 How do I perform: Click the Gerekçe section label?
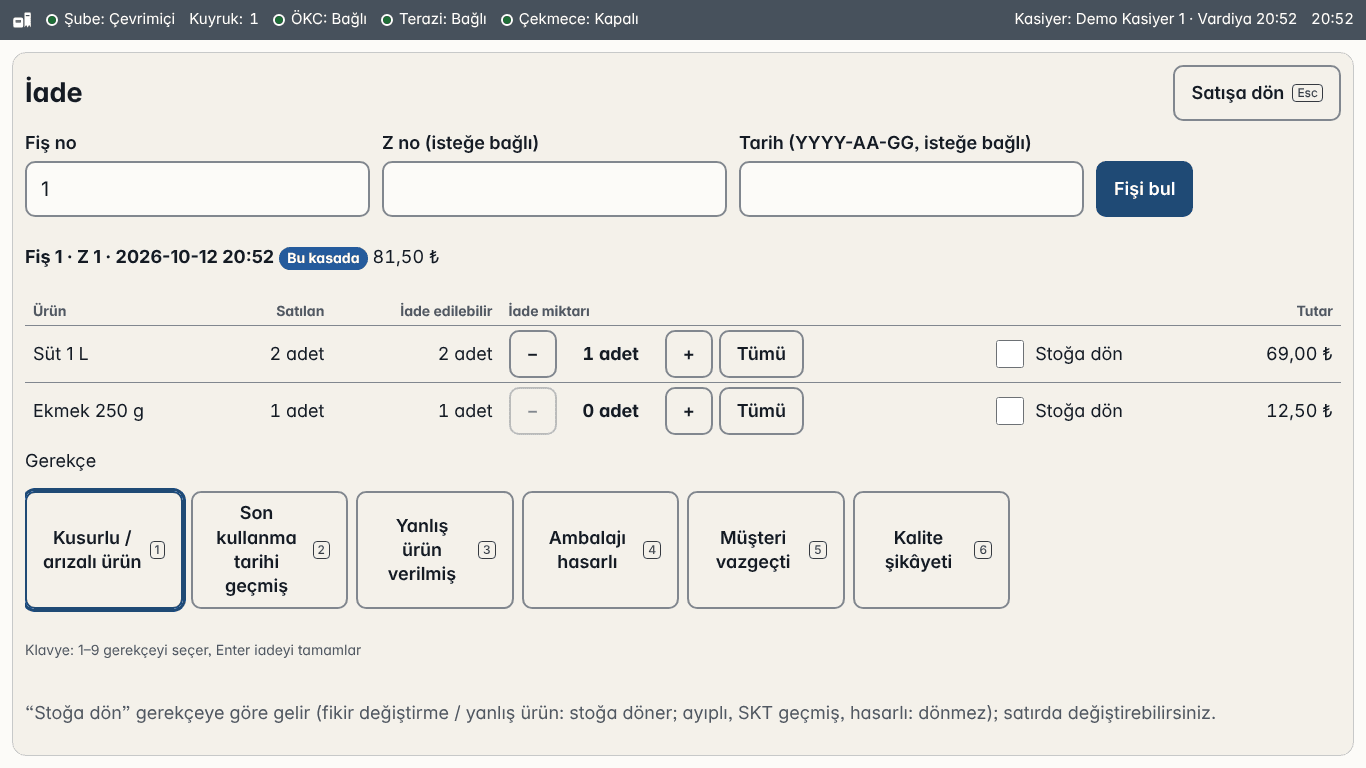tap(60, 461)
